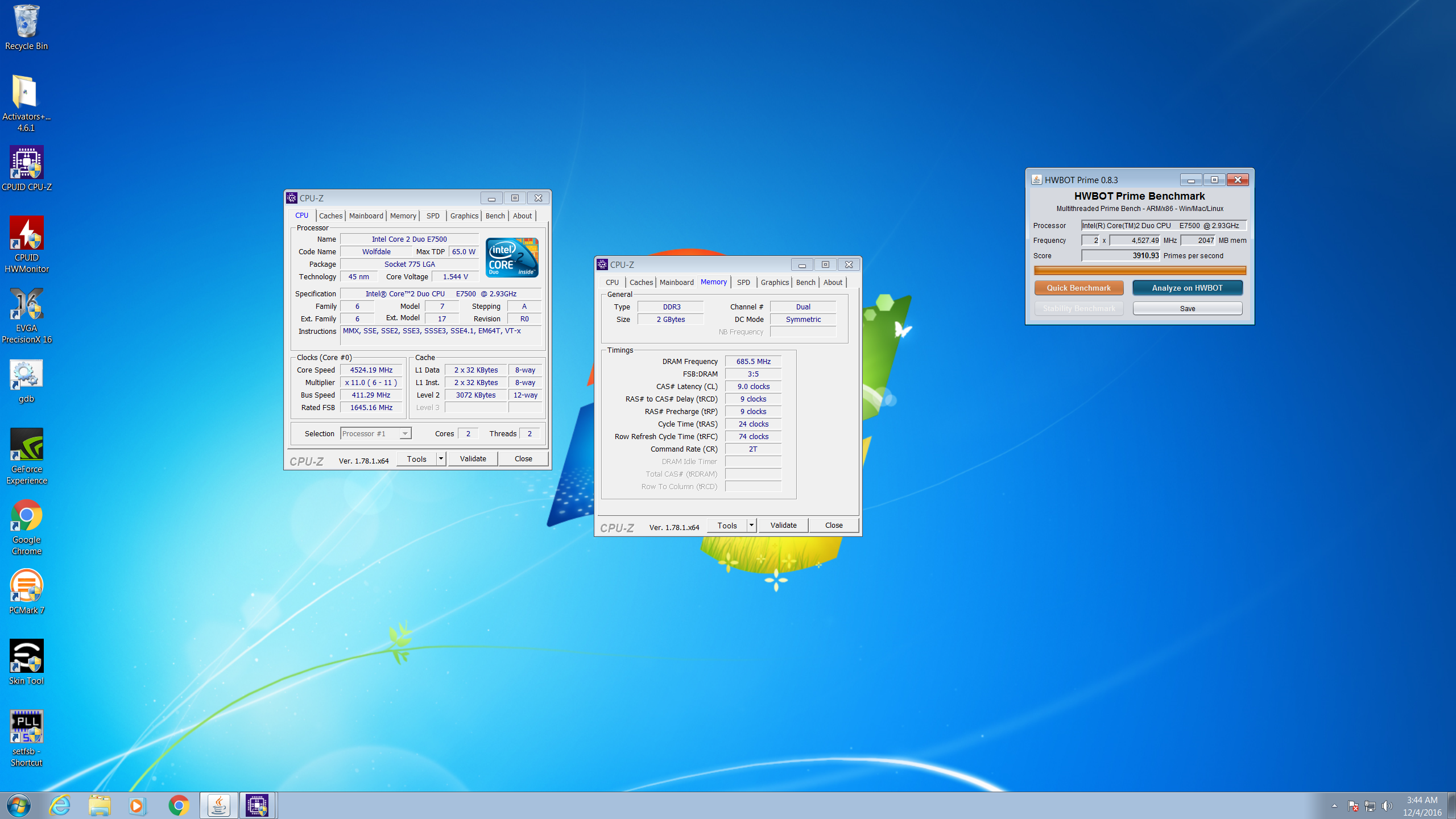Open setfsb Shortcut desktop icon
The image size is (1456, 819).
click(26, 738)
